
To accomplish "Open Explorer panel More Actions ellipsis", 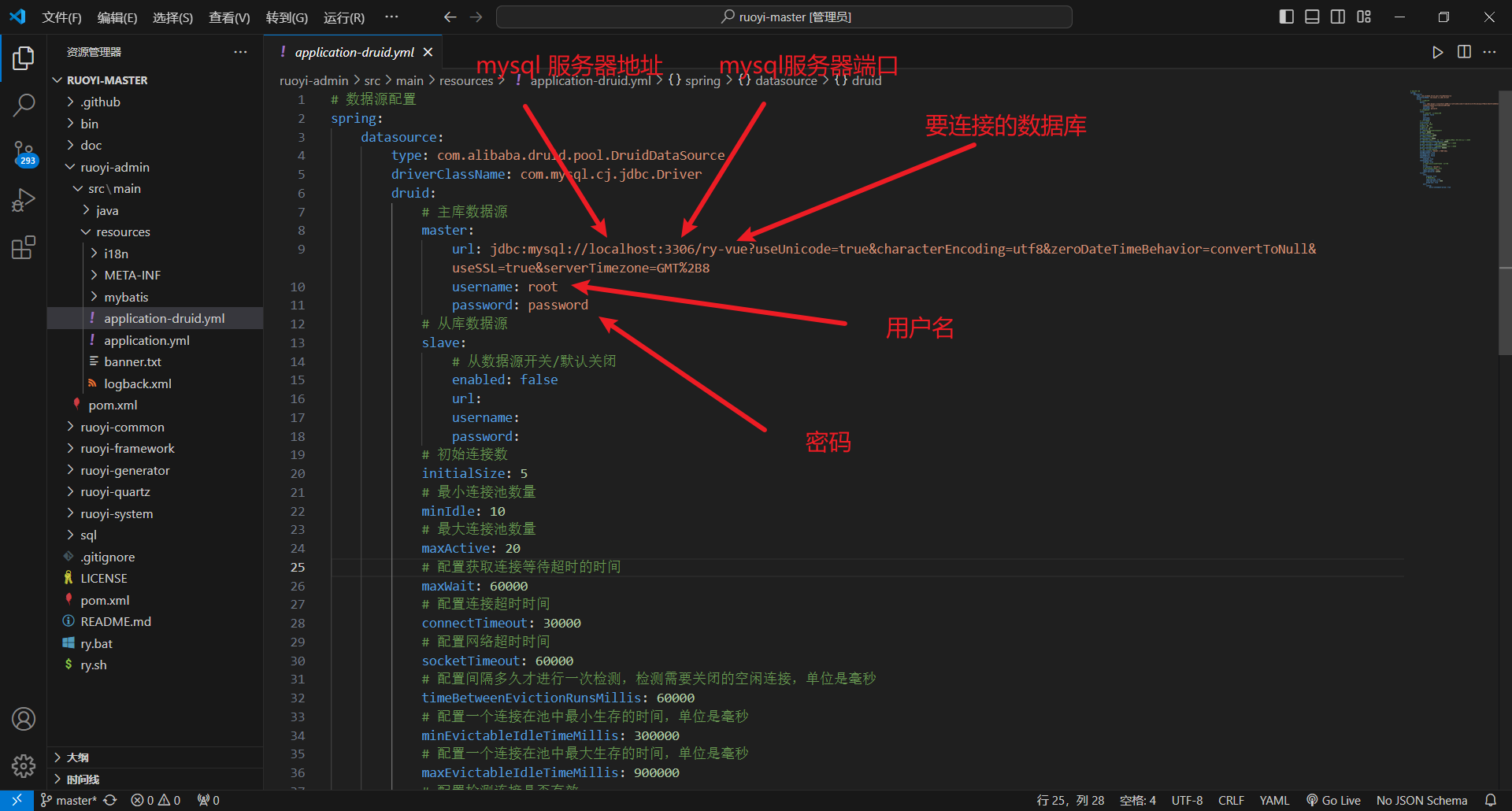I will tap(240, 52).
